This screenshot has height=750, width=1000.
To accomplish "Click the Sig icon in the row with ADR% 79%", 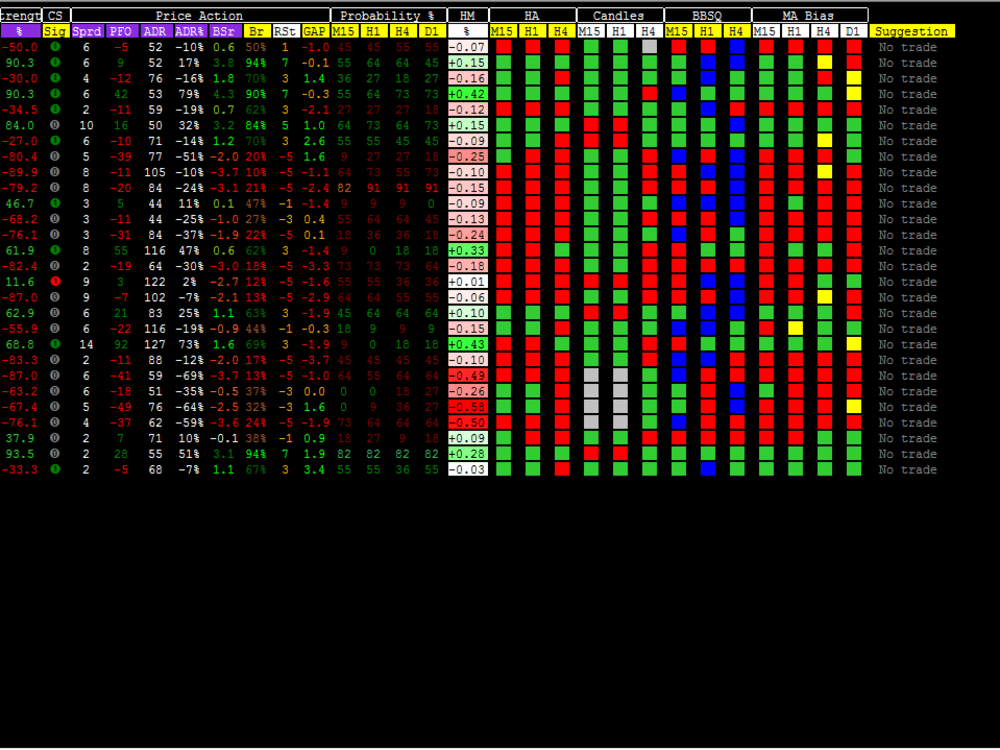I will click(55, 94).
